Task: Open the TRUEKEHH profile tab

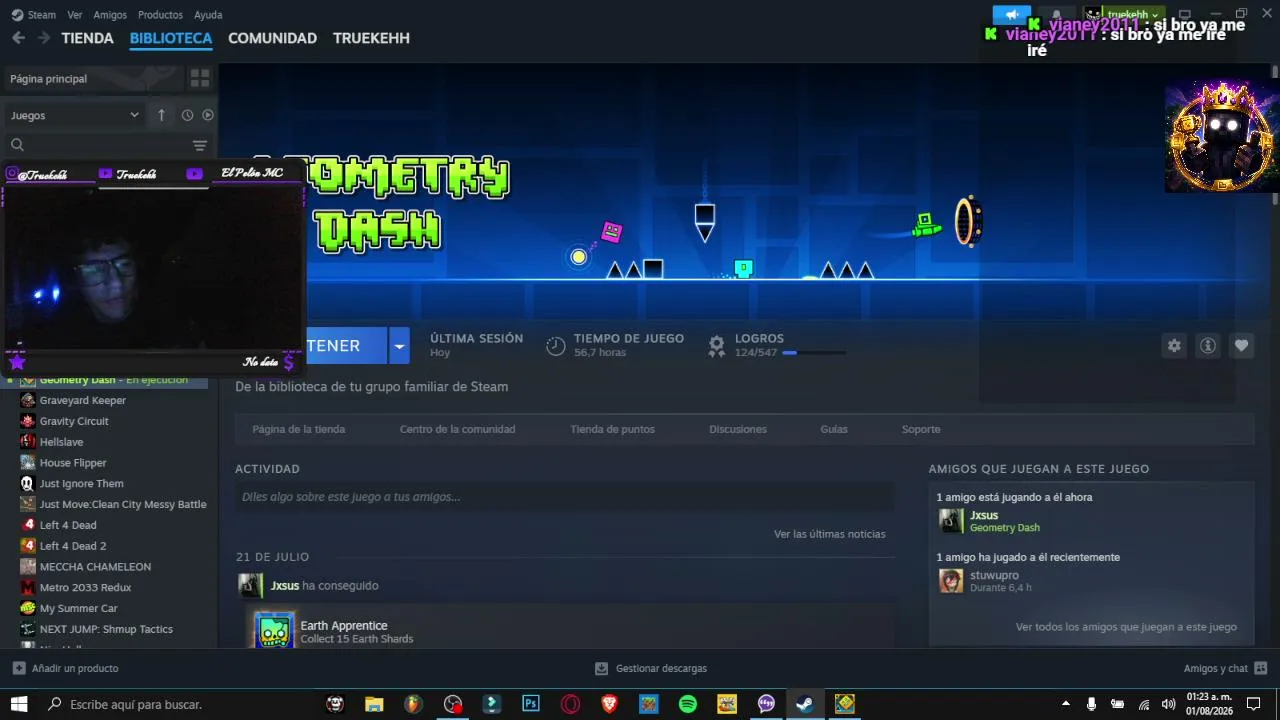Action: coord(371,38)
